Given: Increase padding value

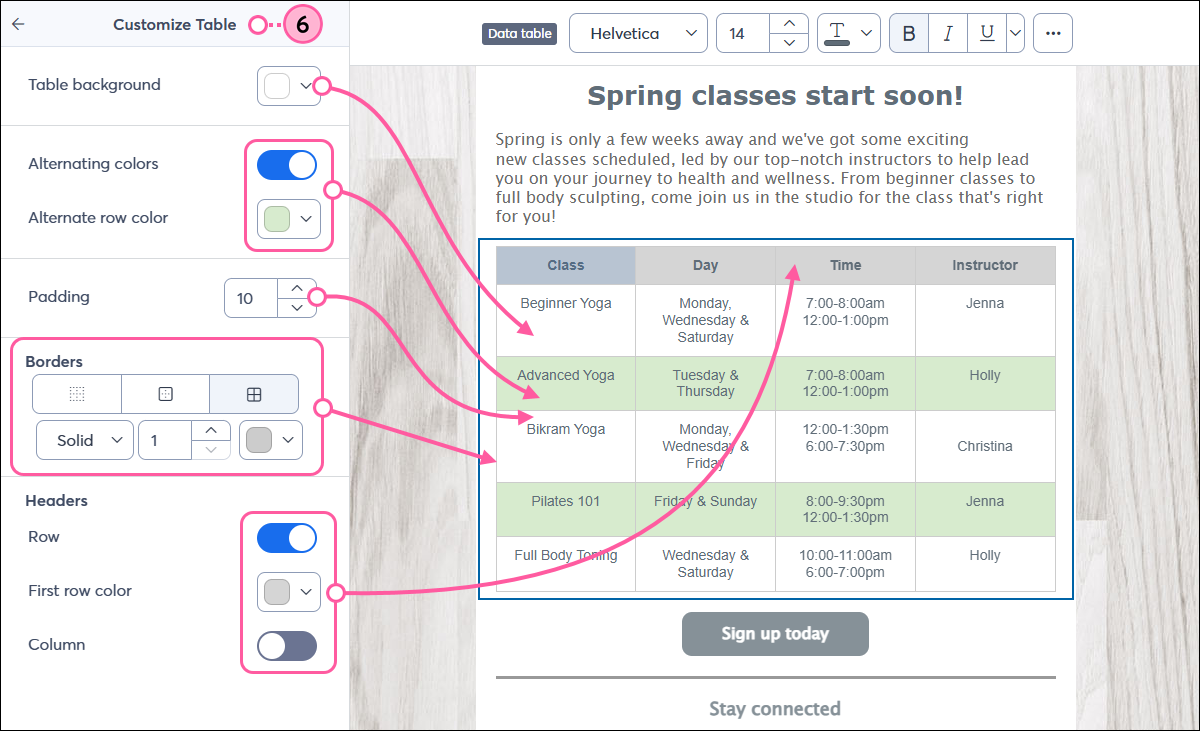Looking at the screenshot, I should [x=296, y=288].
